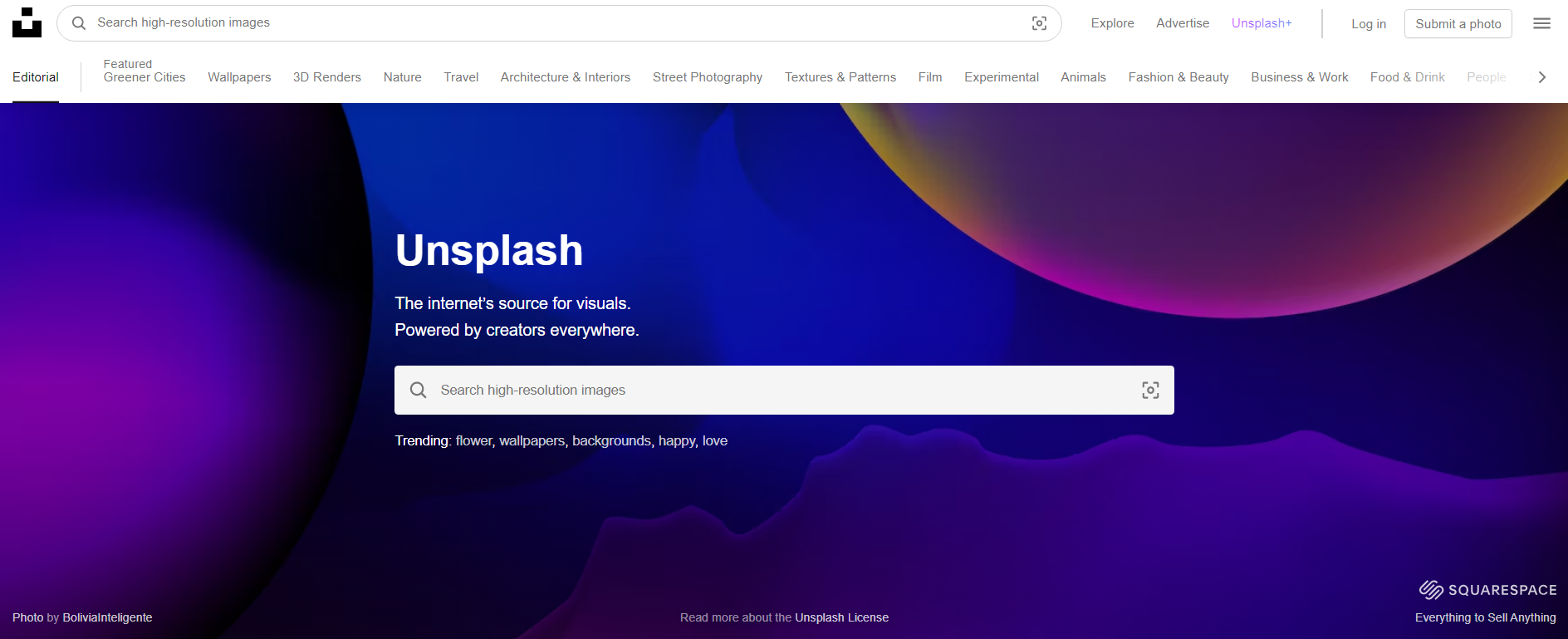Open the Wallpapers category
Image resolution: width=1568 pixels, height=639 pixels.
tap(239, 77)
